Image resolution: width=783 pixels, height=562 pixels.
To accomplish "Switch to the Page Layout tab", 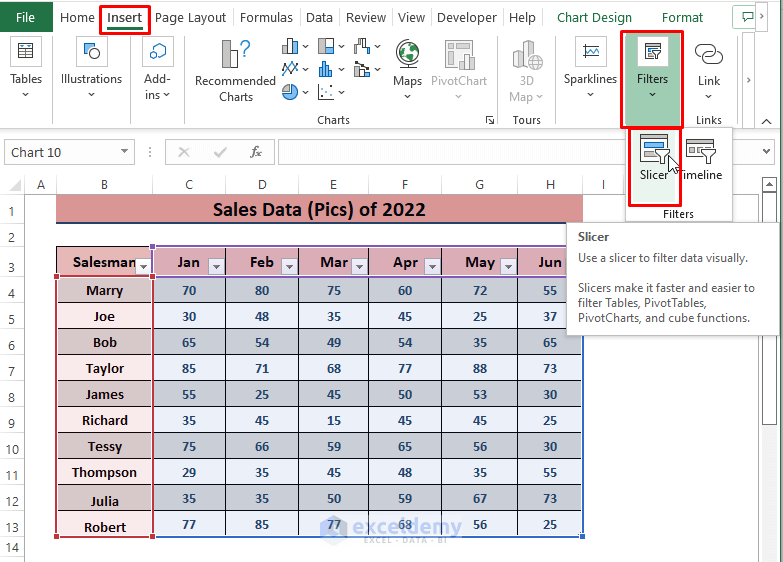I will pos(190,17).
